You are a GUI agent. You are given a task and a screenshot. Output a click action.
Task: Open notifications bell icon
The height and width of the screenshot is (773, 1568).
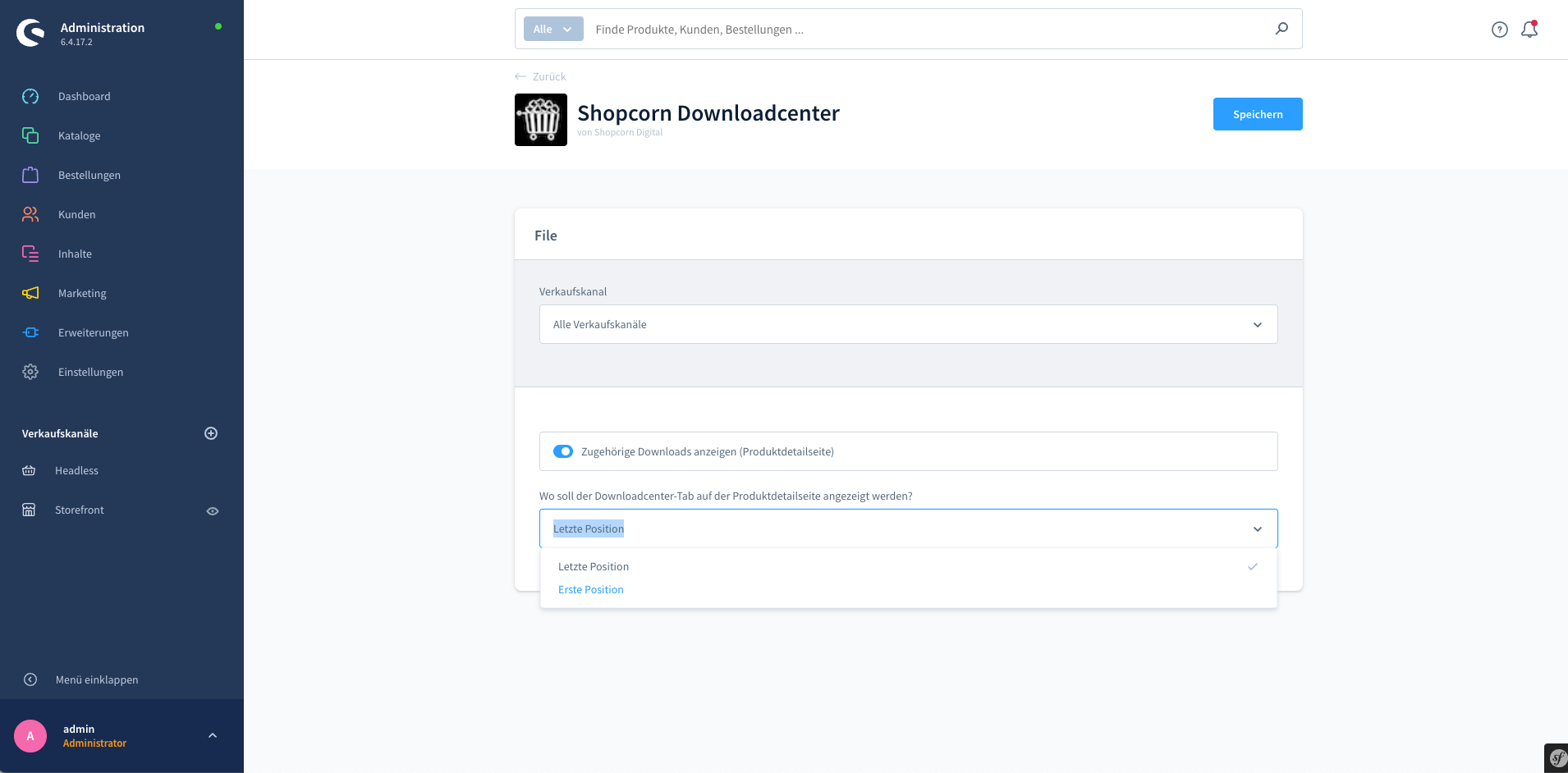tap(1529, 30)
